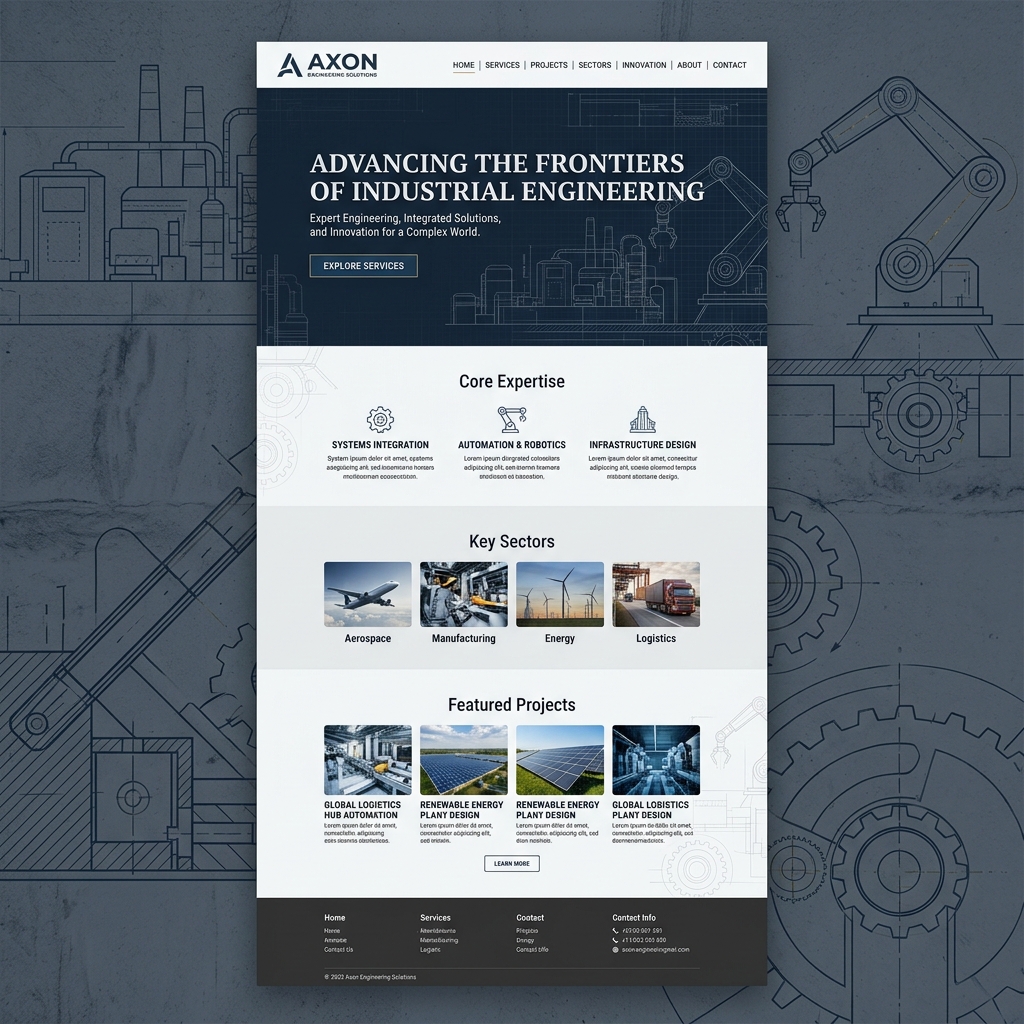1024x1024 pixels.
Task: Click the Automation & Robotics heading
Action: 512,445
